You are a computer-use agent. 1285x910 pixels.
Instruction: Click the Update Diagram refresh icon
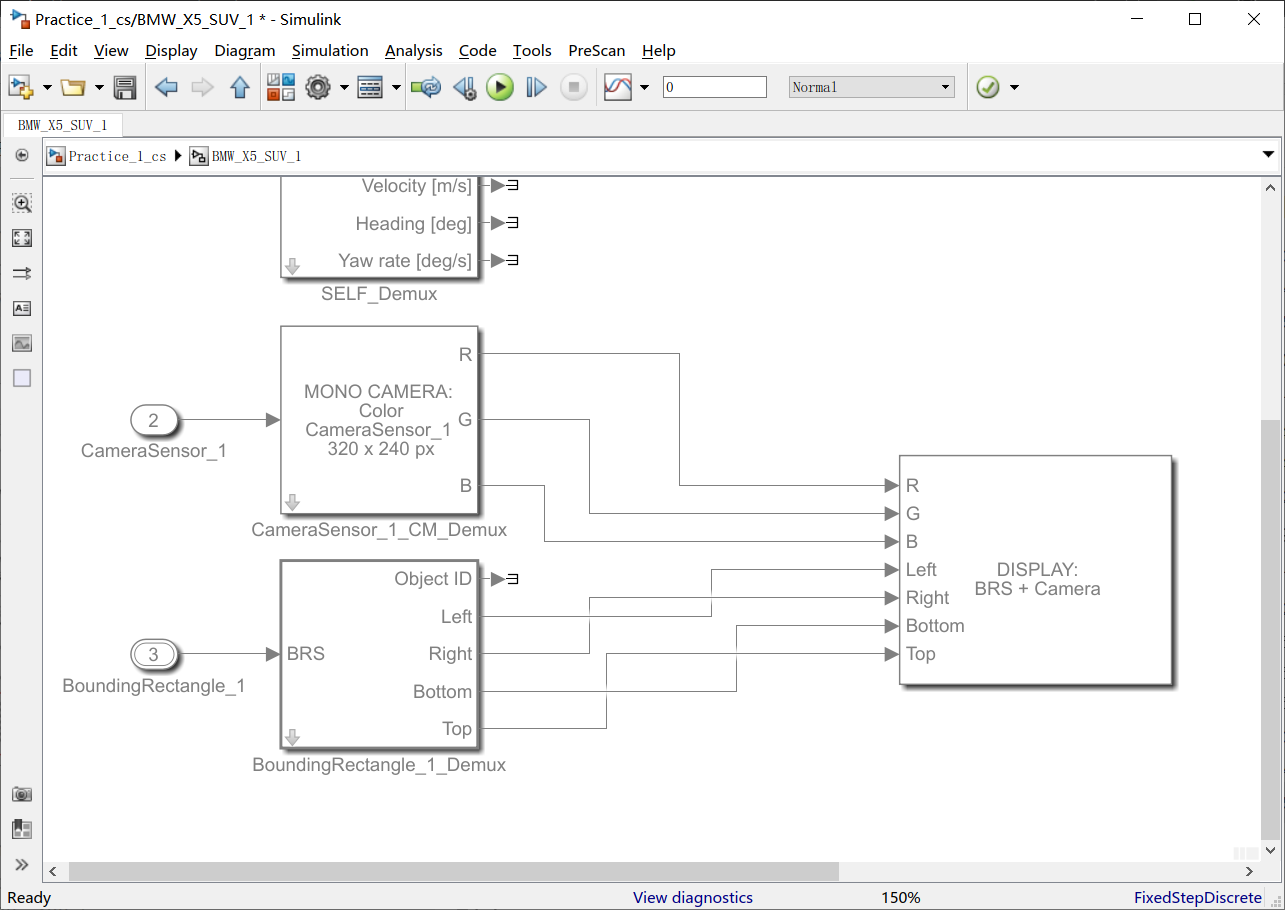(x=426, y=88)
